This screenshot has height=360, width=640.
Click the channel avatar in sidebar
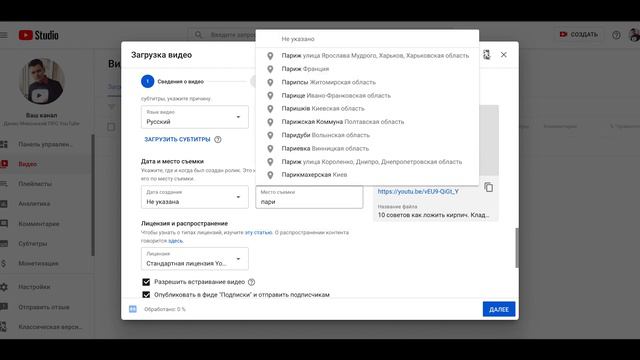[x=41, y=81]
